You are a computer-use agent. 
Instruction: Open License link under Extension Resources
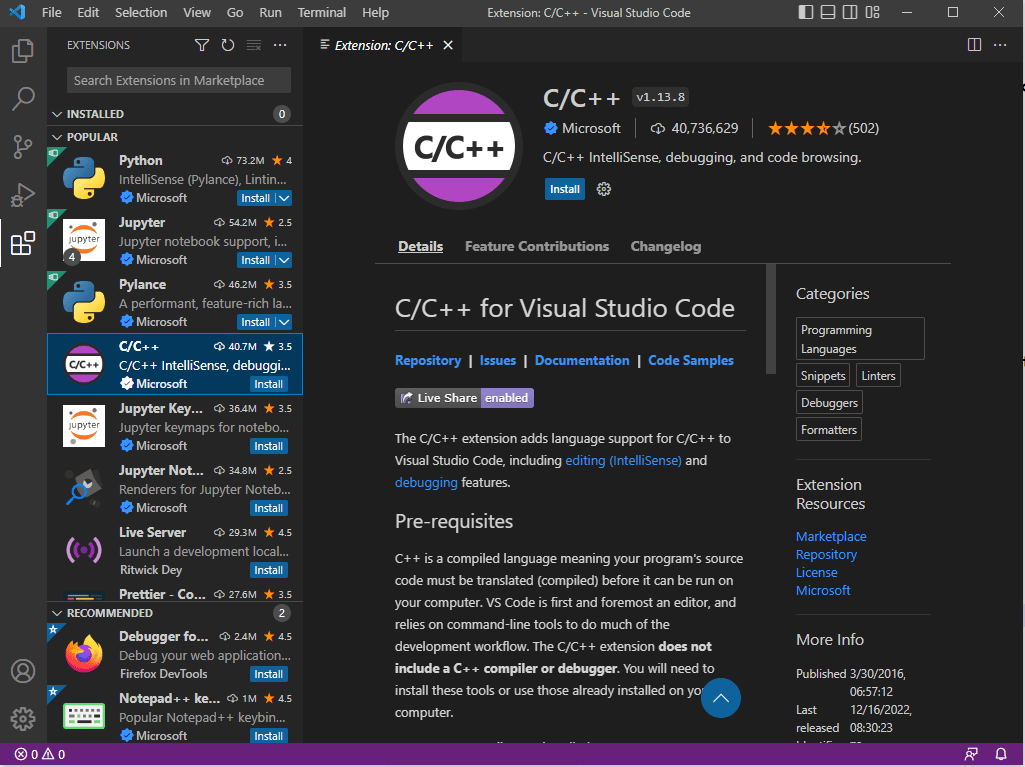[x=816, y=572]
